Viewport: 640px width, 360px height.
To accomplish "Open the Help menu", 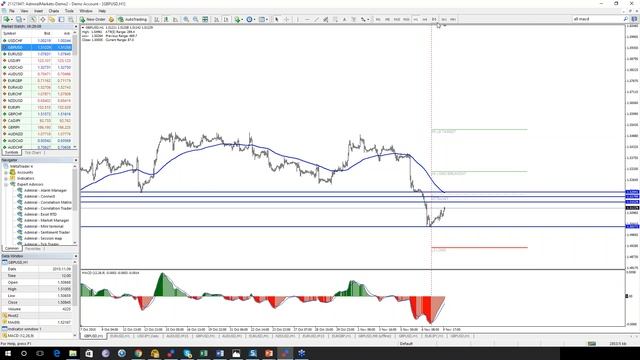I will pos(102,11).
